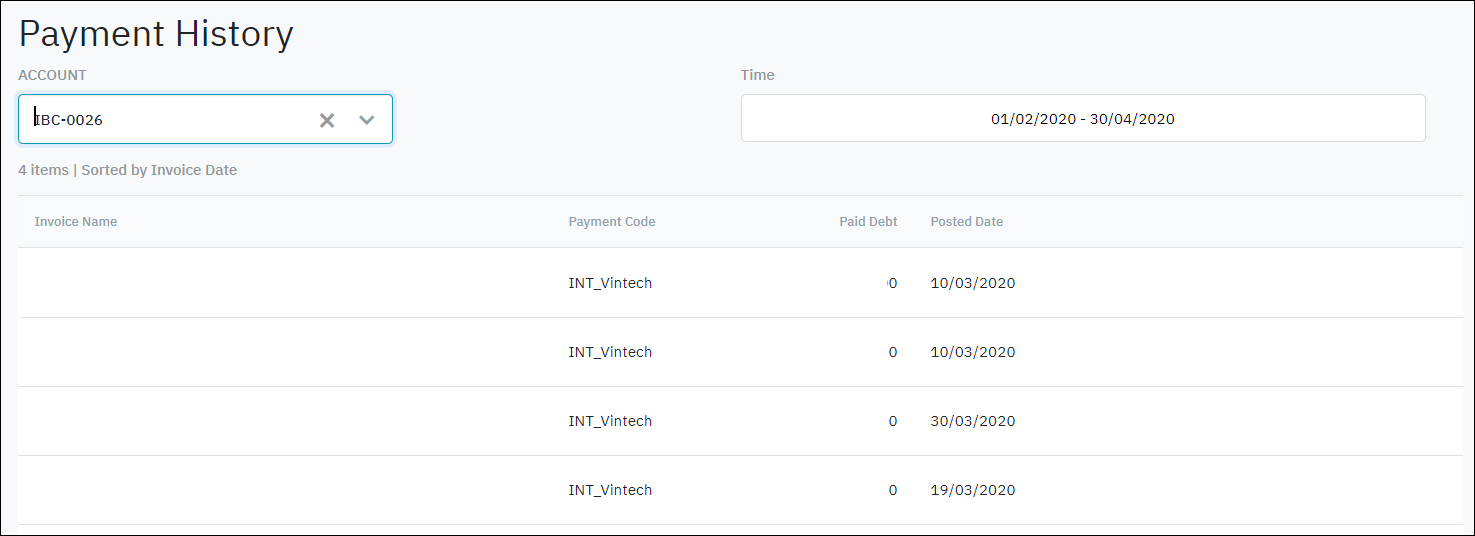Screen dimensions: 1475x536
Task: Click Paid Debt value in 19/03/2020 row
Action: coord(893,490)
